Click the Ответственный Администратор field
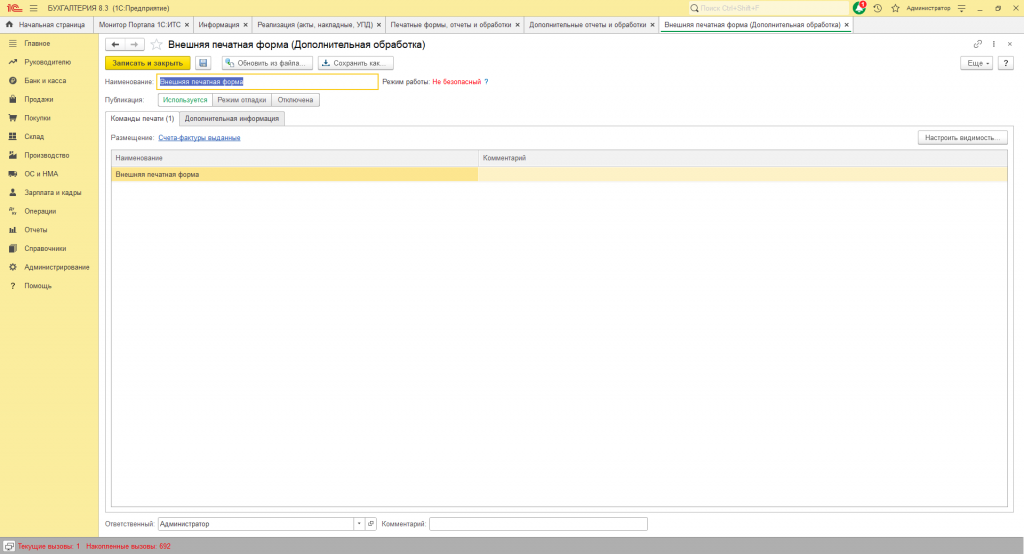Viewport: 1024px width, 554px height. coord(256,524)
